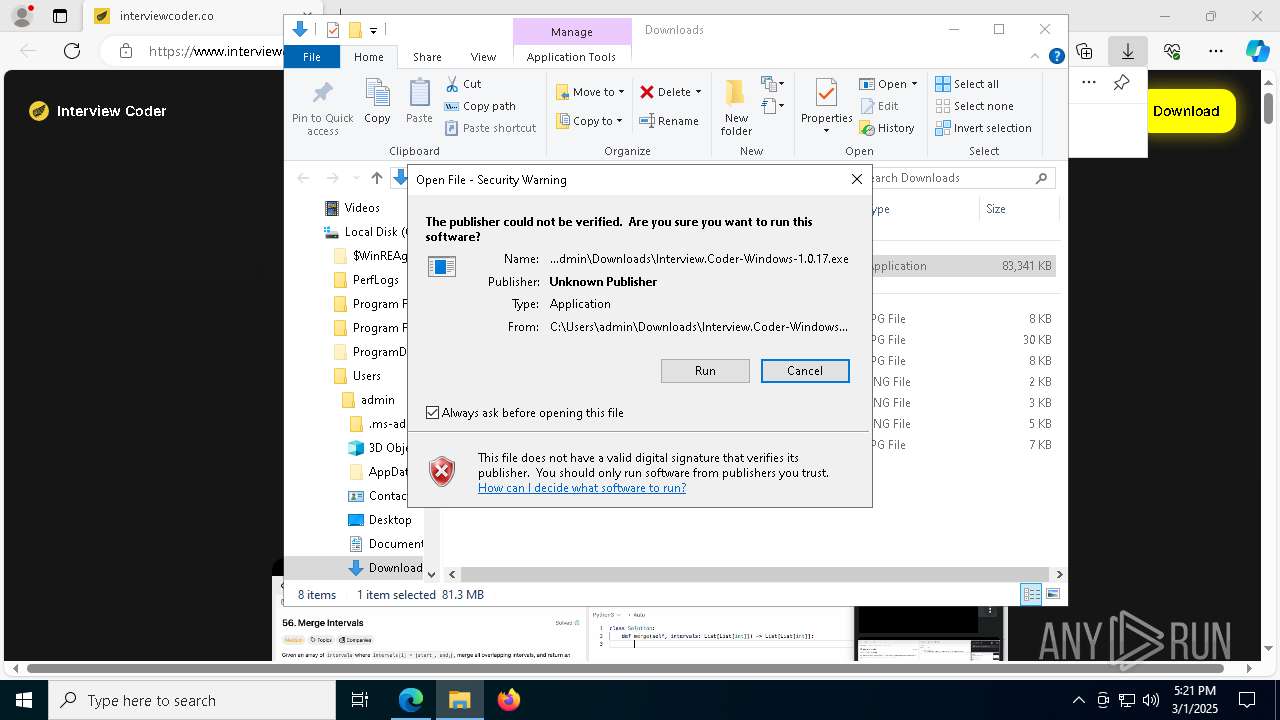
Task: Click the Explorer help question icon
Action: (x=1056, y=57)
